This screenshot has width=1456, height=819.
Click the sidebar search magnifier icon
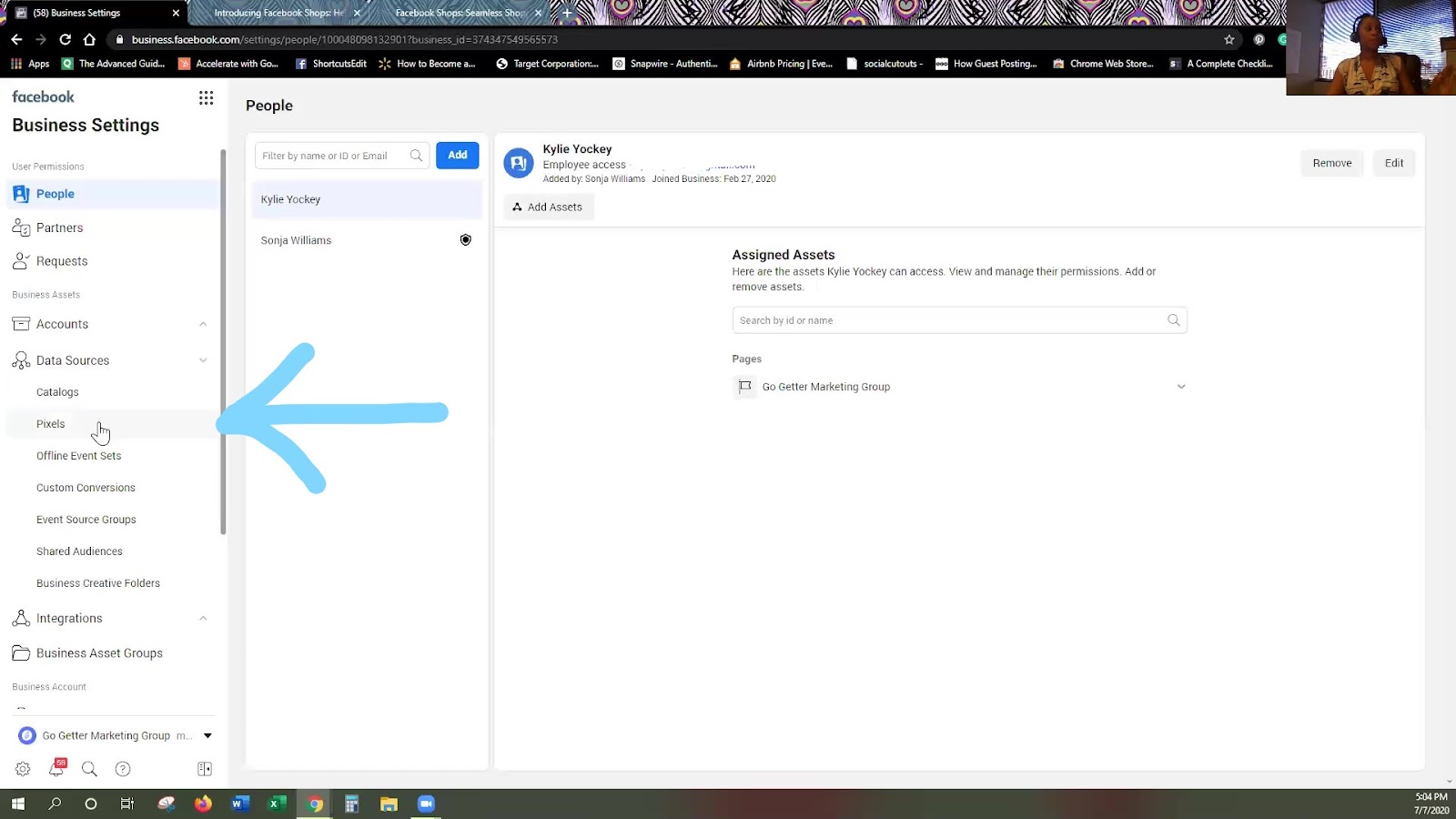coord(89,769)
